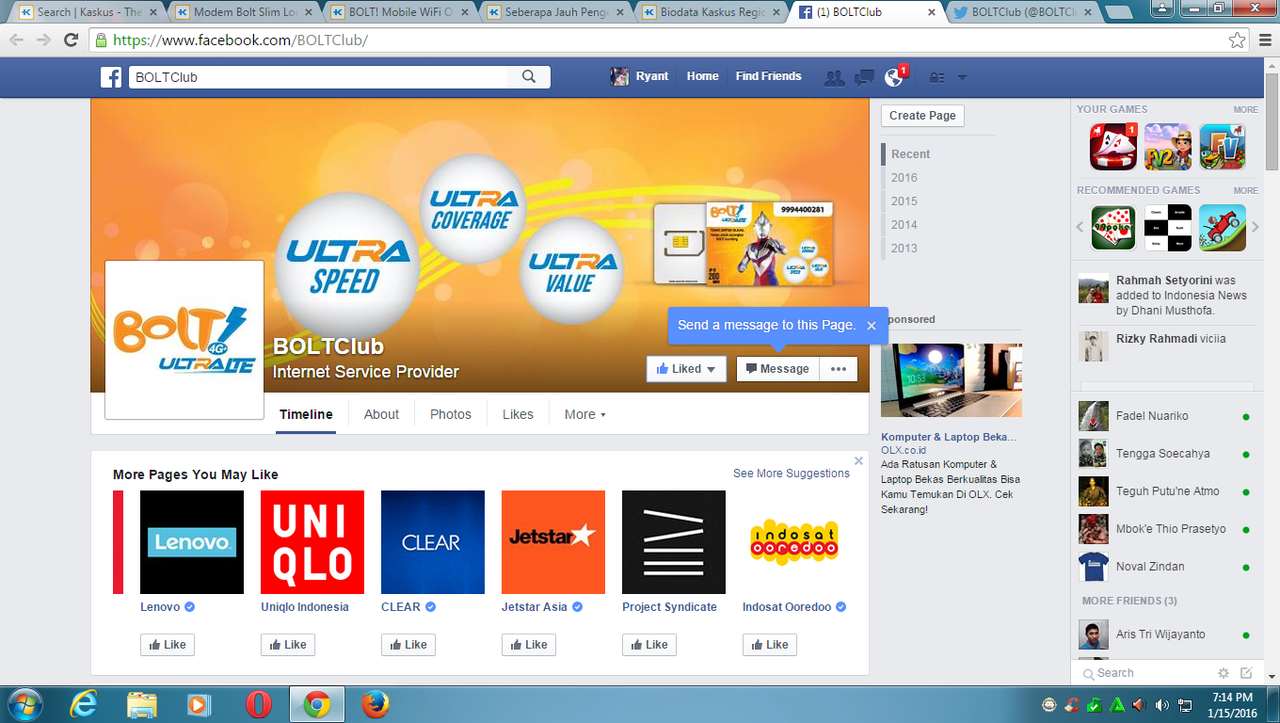This screenshot has width=1280, height=723.
Task: Open the hill racing car recommended game
Action: 1223,228
